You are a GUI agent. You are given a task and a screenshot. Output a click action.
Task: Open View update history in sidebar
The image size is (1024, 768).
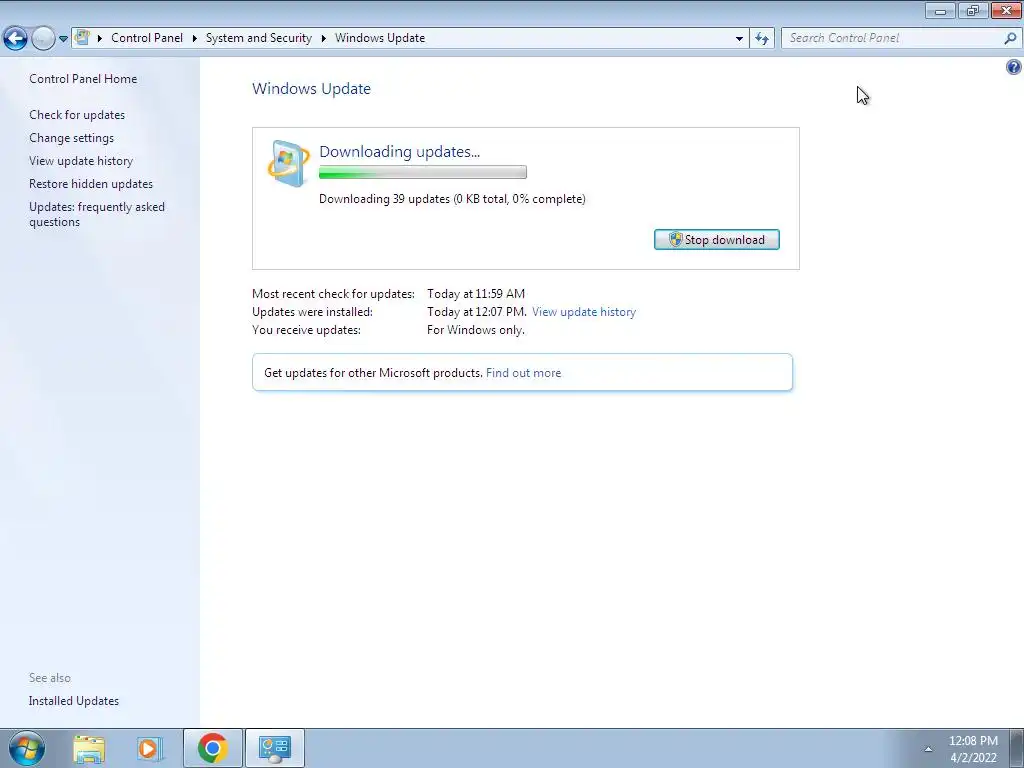[81, 161]
